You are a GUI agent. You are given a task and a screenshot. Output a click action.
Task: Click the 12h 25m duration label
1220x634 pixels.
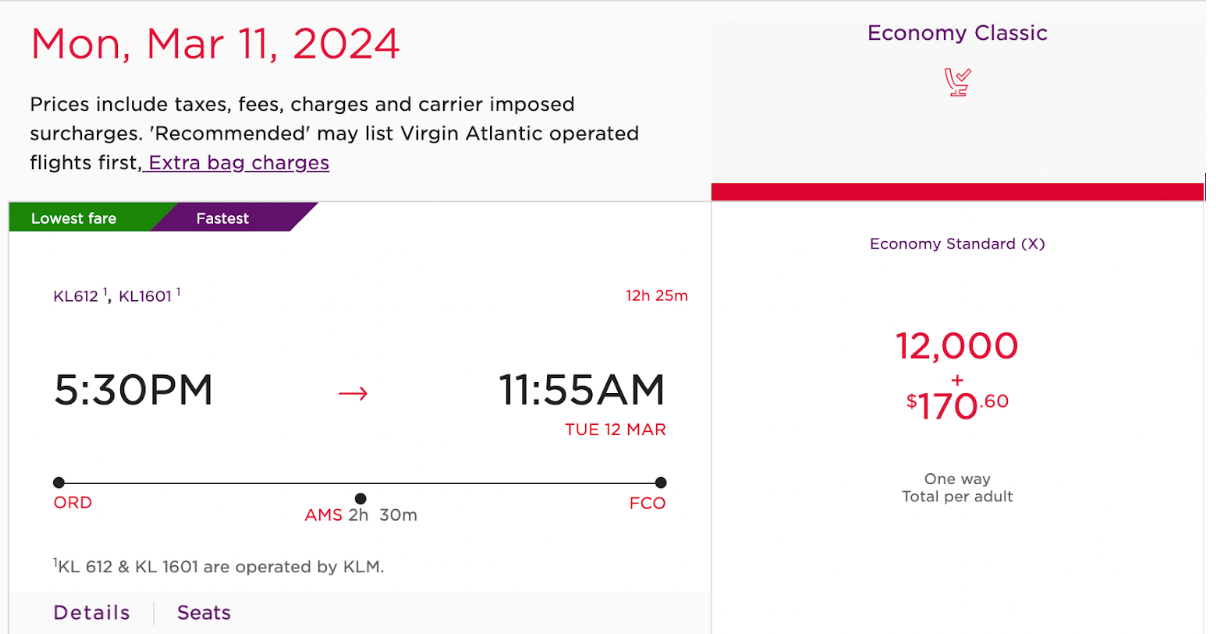(657, 296)
